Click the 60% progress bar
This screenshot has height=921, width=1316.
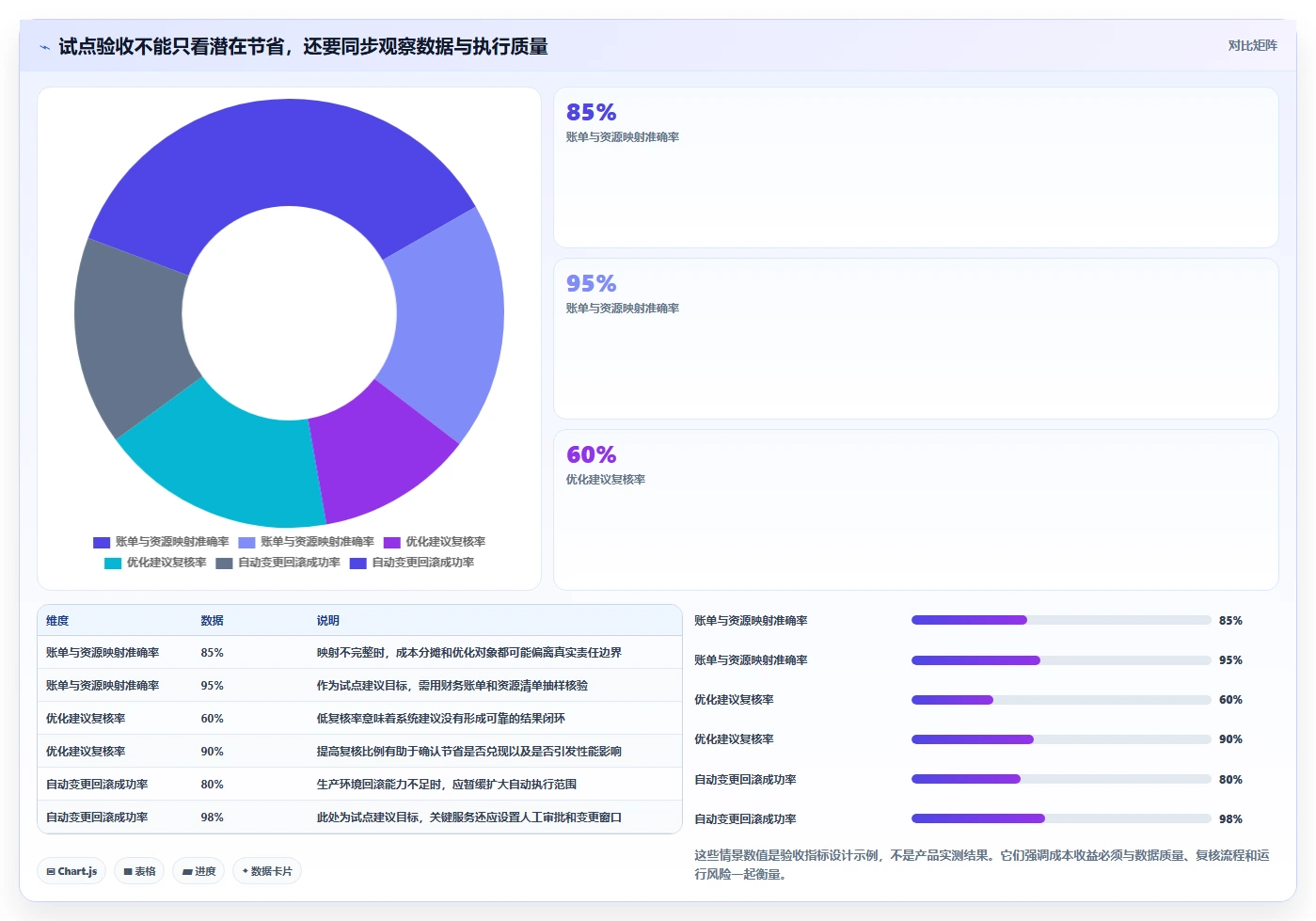(1061, 700)
